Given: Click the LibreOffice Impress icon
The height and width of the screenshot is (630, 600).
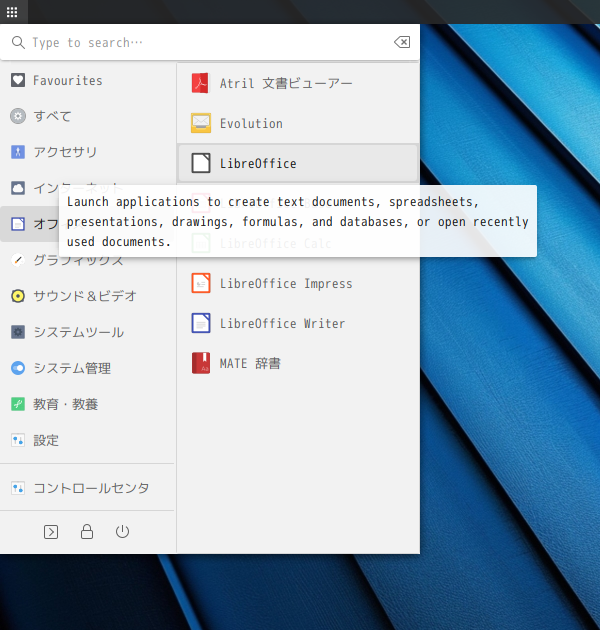Looking at the screenshot, I should click(x=201, y=283).
